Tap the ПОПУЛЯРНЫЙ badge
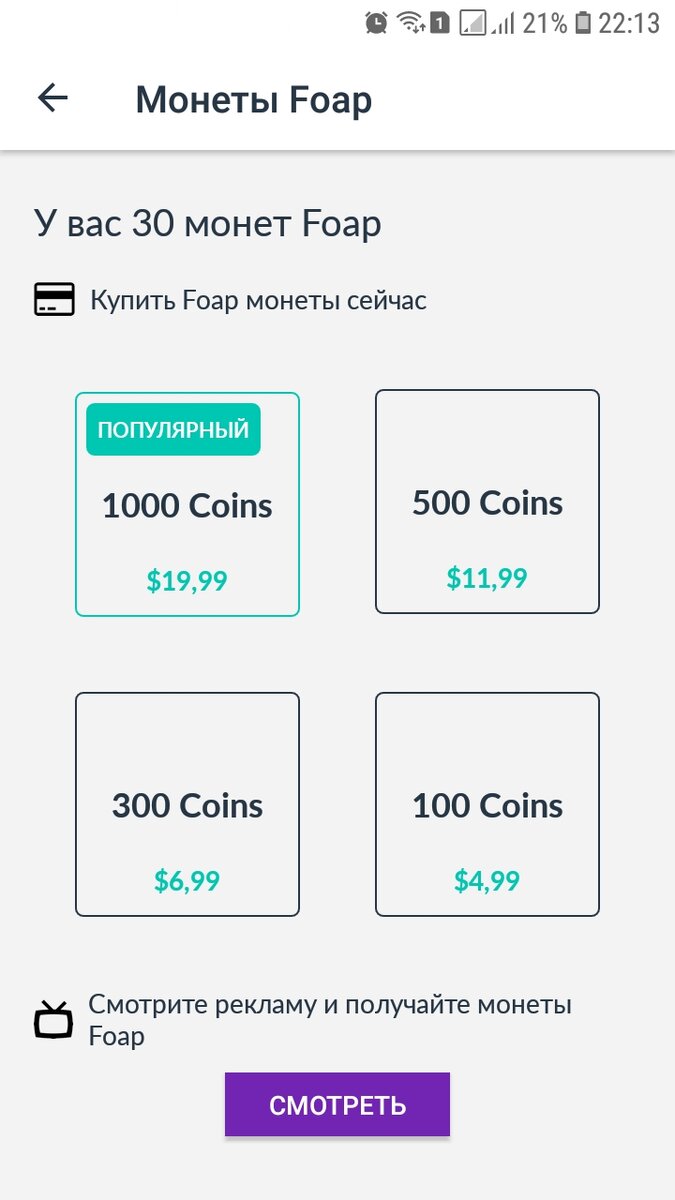The image size is (675, 1200). (172, 429)
